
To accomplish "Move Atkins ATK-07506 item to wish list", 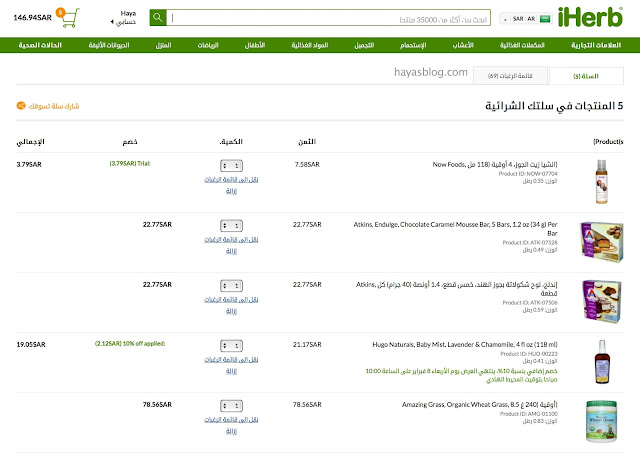I will click(x=231, y=300).
